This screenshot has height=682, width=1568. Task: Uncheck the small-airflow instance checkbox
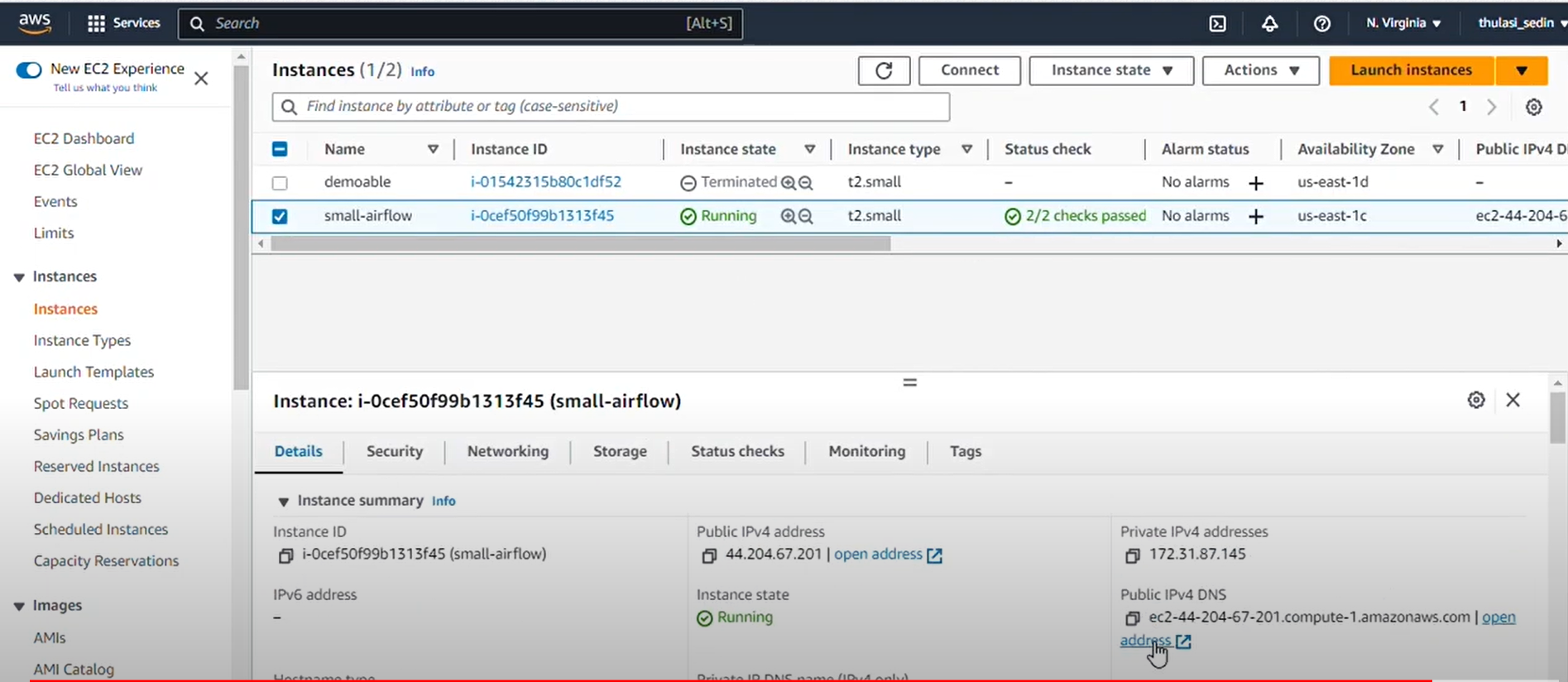(x=280, y=216)
